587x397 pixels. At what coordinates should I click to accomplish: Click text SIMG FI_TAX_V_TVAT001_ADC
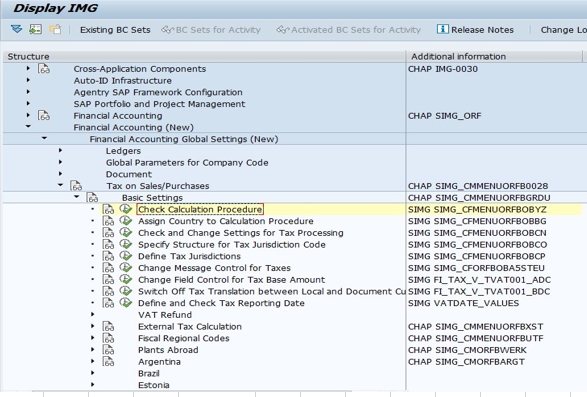479,279
